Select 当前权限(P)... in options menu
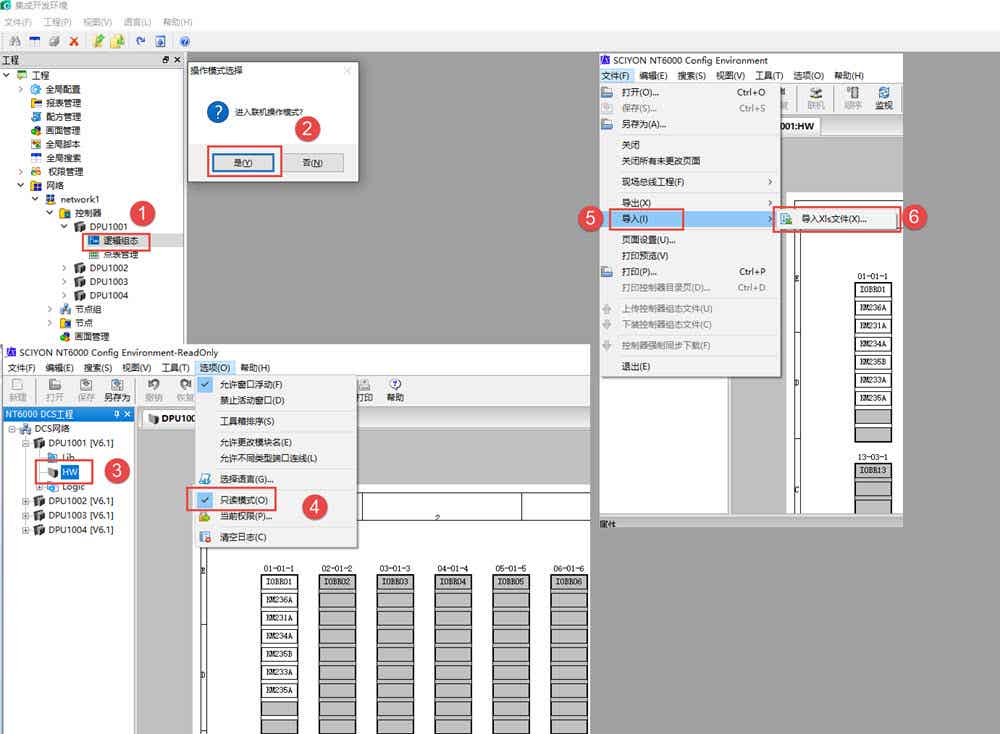The width and height of the screenshot is (1000, 734). click(246, 516)
